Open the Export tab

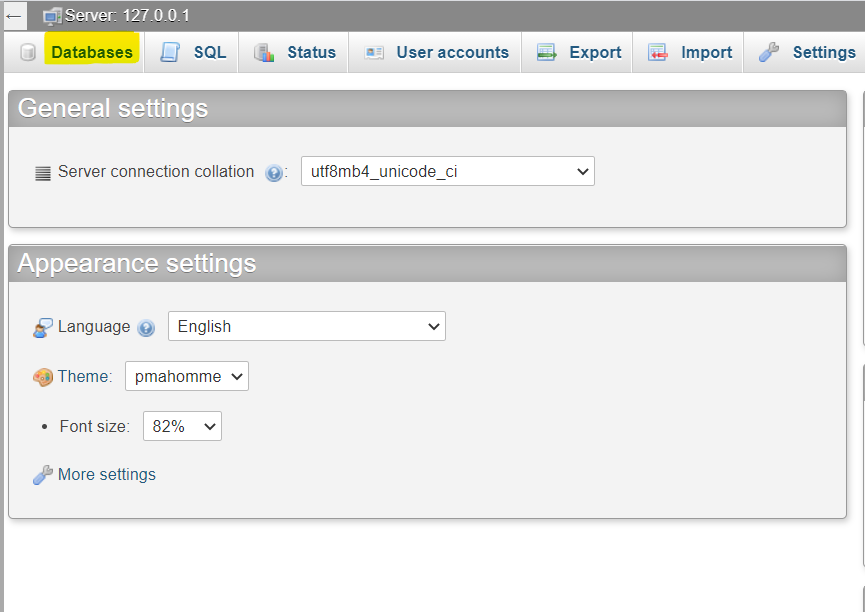point(595,52)
